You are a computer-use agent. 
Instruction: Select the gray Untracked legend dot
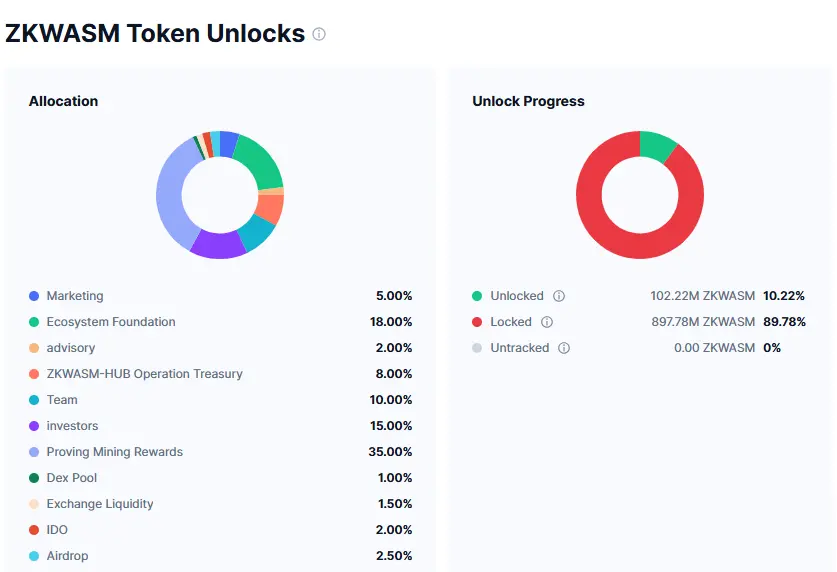point(477,348)
